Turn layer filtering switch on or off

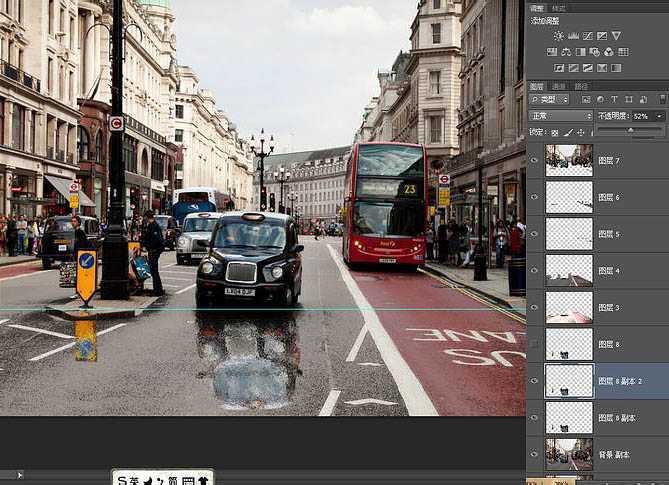point(663,99)
